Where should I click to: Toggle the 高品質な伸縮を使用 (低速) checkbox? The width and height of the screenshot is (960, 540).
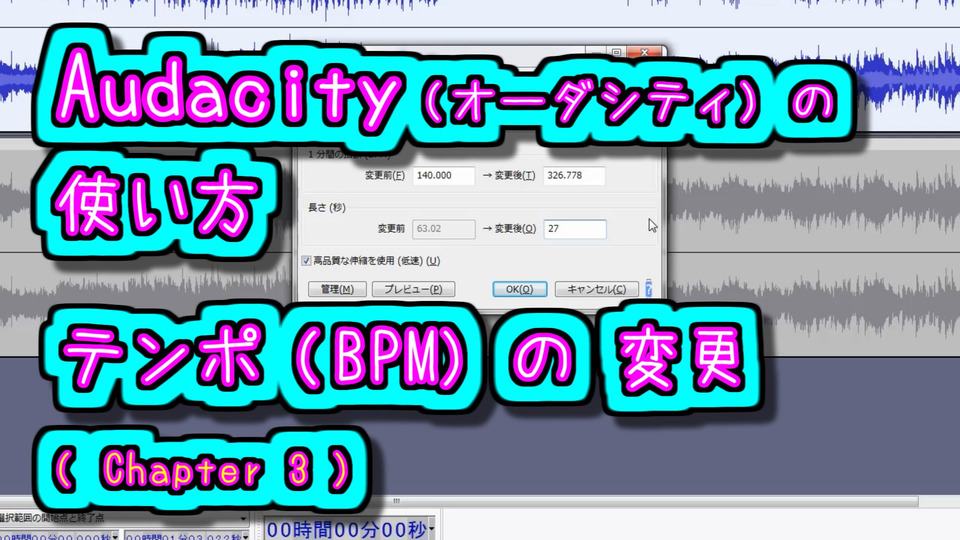tap(306, 261)
